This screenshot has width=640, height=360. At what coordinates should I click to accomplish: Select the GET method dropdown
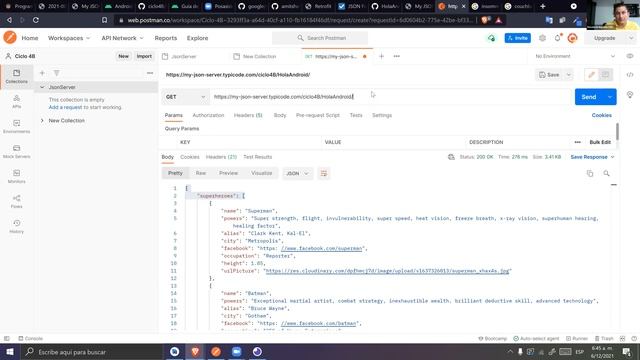click(185, 97)
